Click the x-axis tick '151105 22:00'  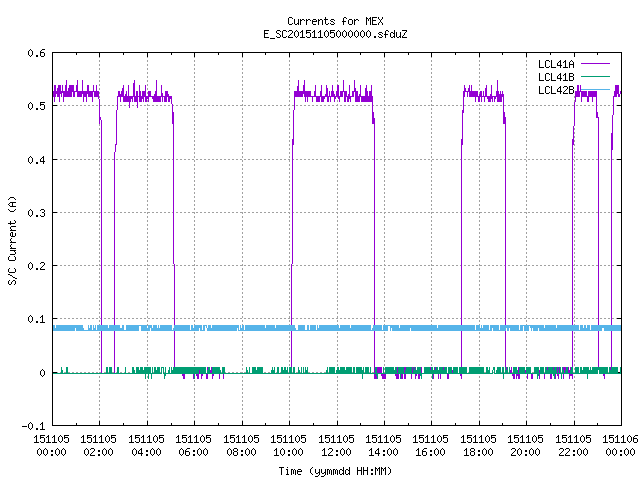(x=573, y=445)
